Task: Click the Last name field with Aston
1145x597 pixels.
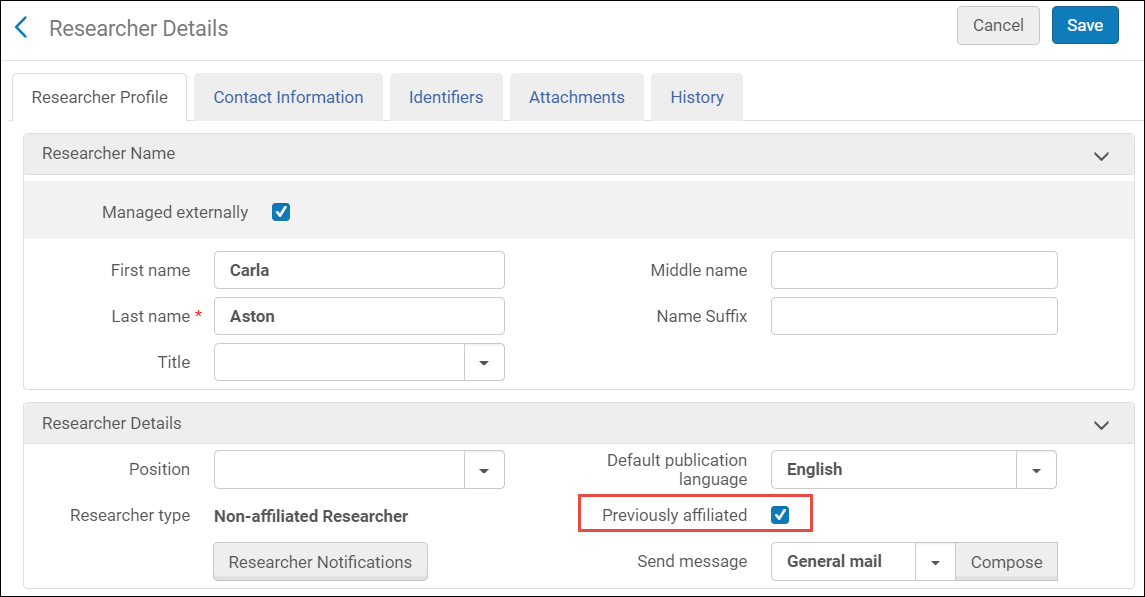Action: (x=359, y=316)
